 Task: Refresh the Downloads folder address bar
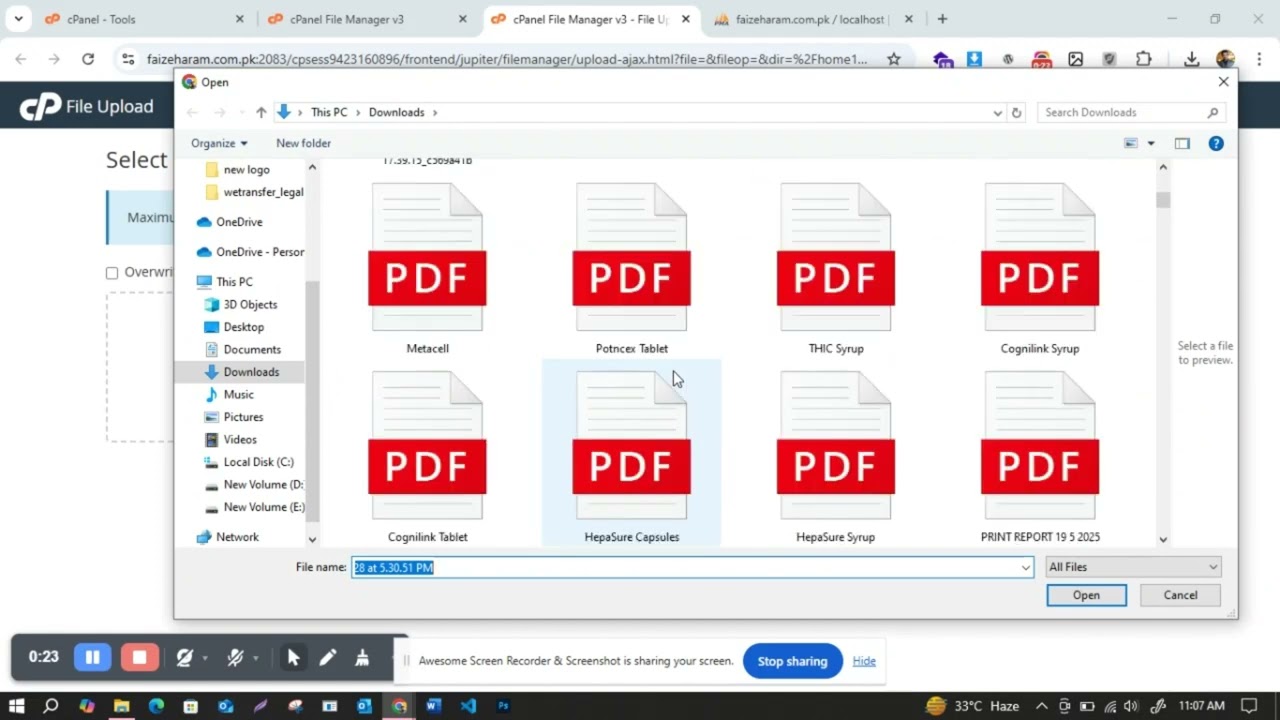click(1016, 112)
